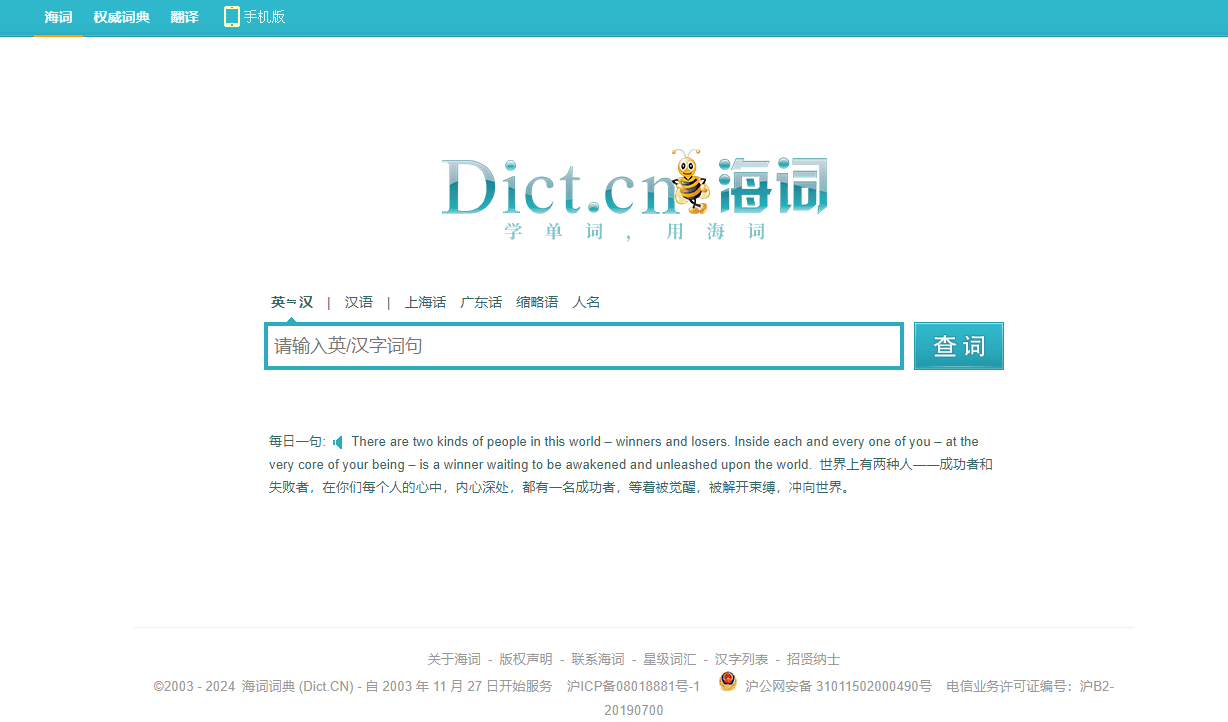Screen dimensions: 1228x722
Task: Select the 人名 lookup mode
Action: (586, 302)
